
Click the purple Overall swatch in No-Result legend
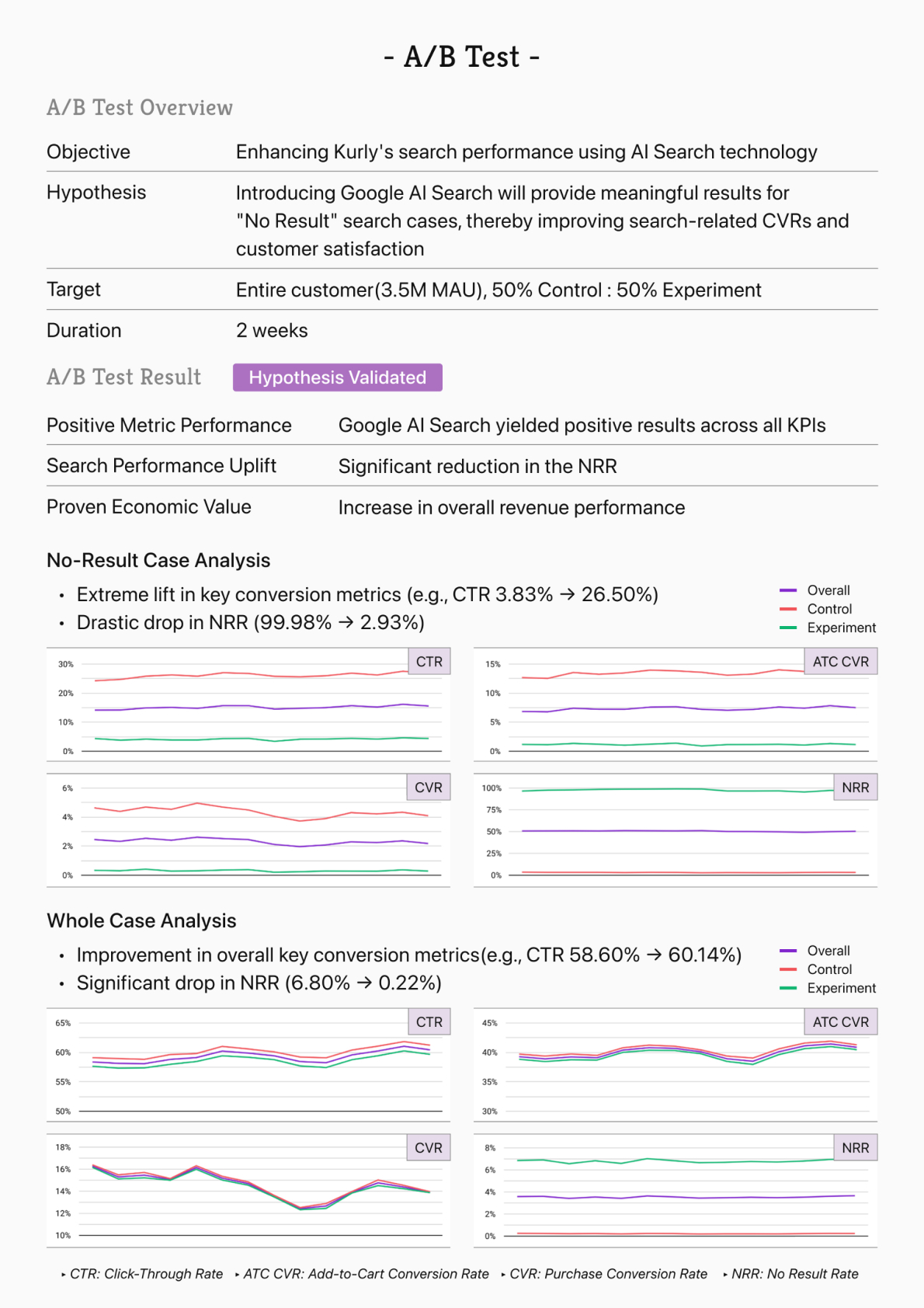[788, 590]
